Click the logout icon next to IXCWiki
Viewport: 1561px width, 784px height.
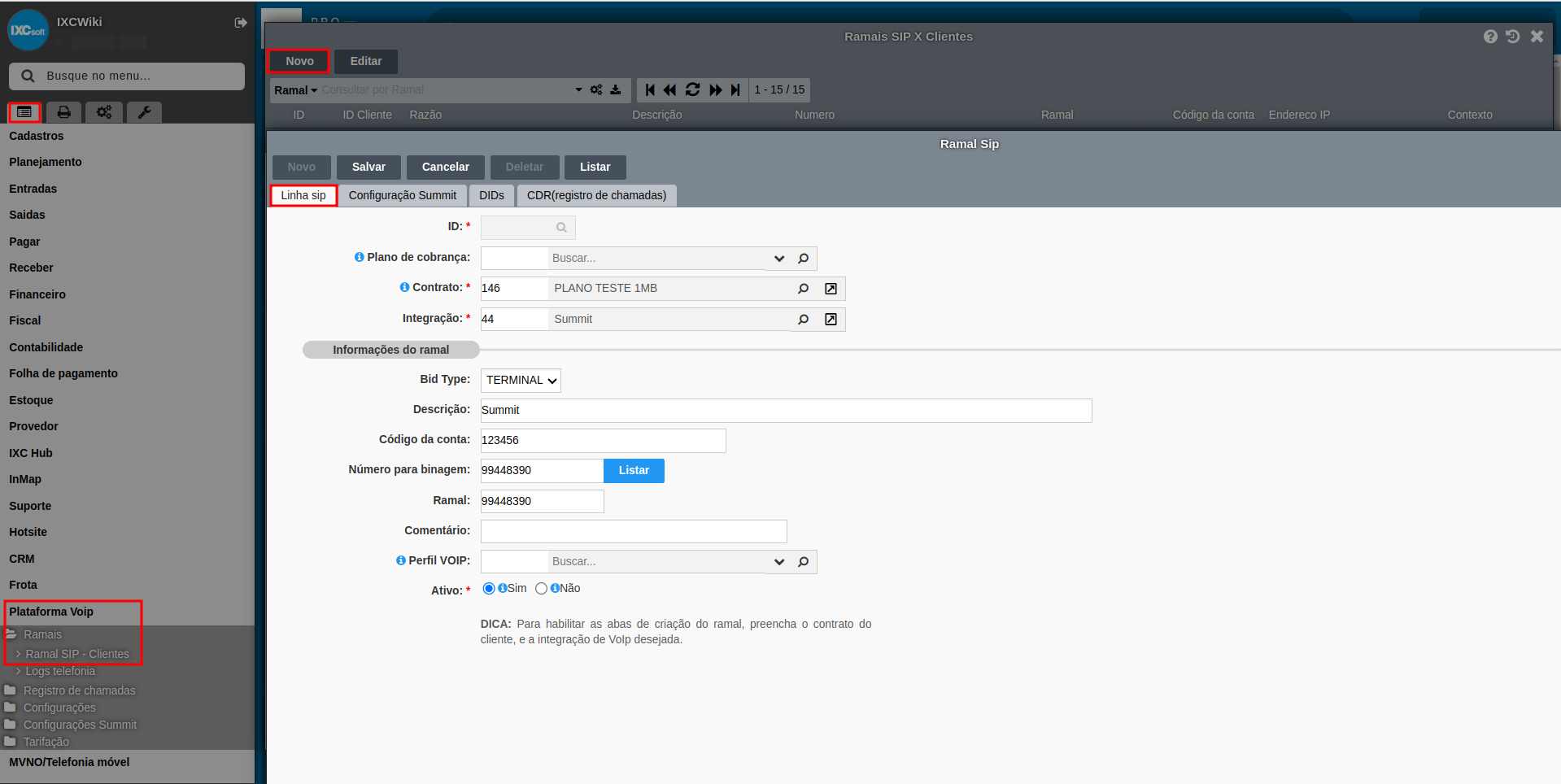click(x=241, y=23)
